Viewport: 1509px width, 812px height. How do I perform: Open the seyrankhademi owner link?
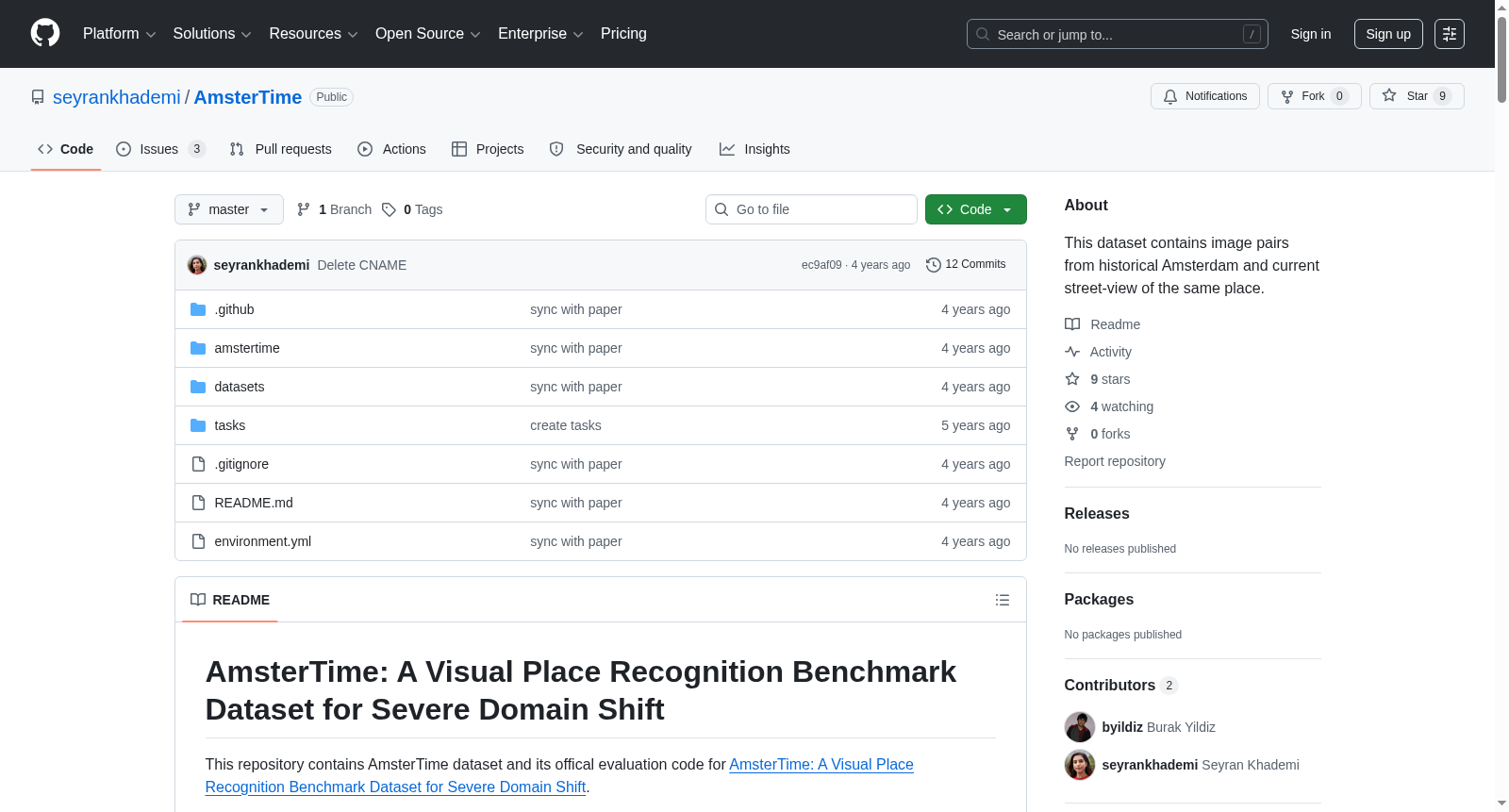117,97
